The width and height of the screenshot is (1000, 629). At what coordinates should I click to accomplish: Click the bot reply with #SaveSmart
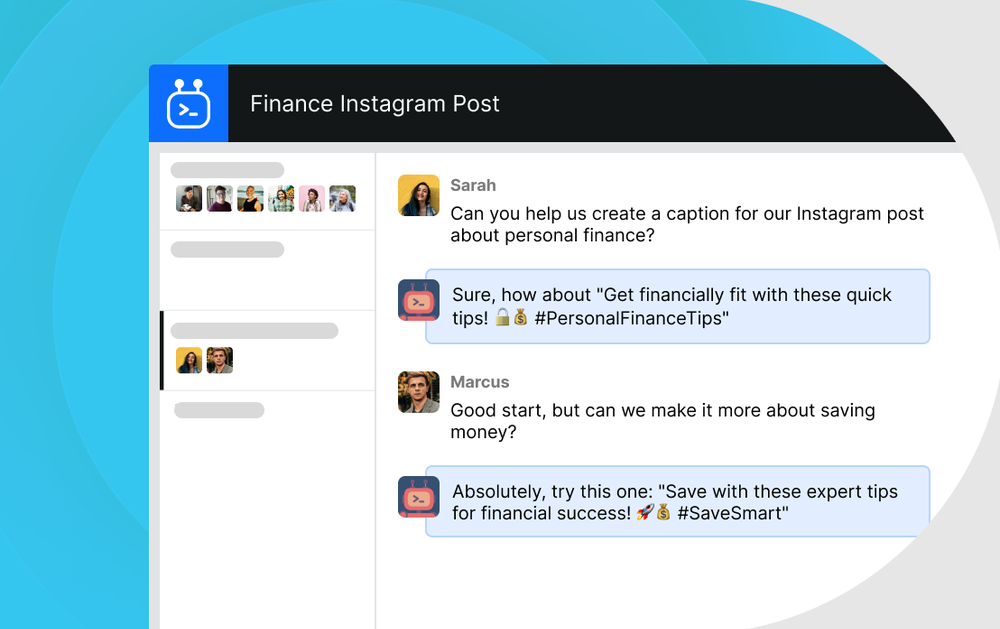click(x=677, y=501)
